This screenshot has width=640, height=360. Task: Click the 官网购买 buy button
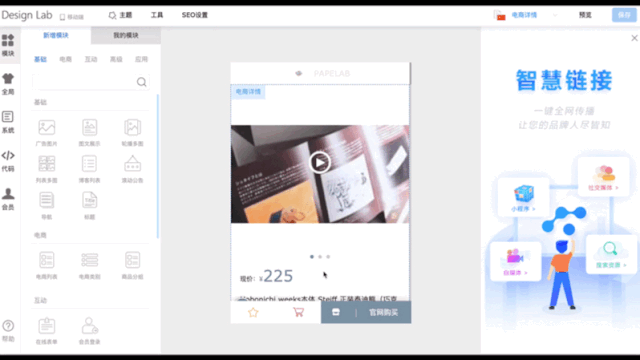pos(383,312)
